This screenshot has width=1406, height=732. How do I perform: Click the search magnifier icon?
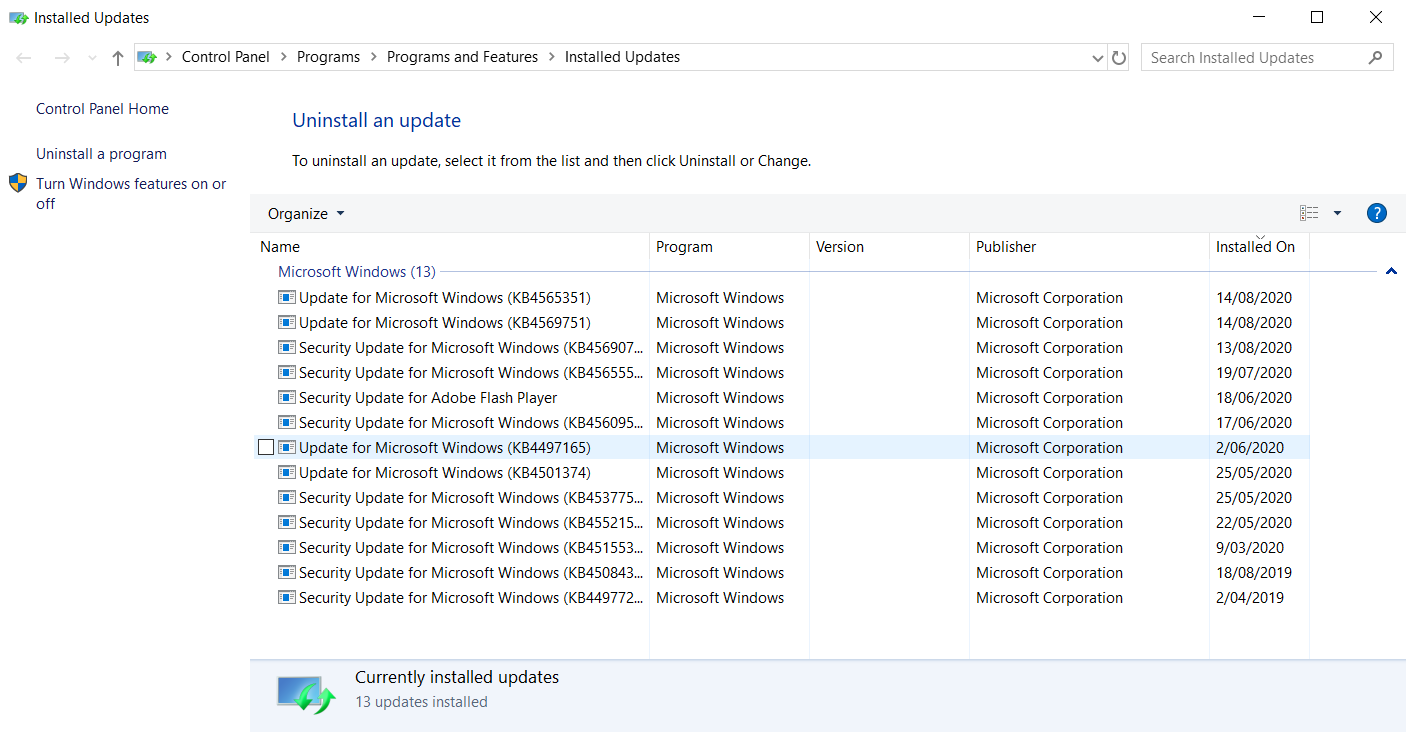click(x=1376, y=57)
